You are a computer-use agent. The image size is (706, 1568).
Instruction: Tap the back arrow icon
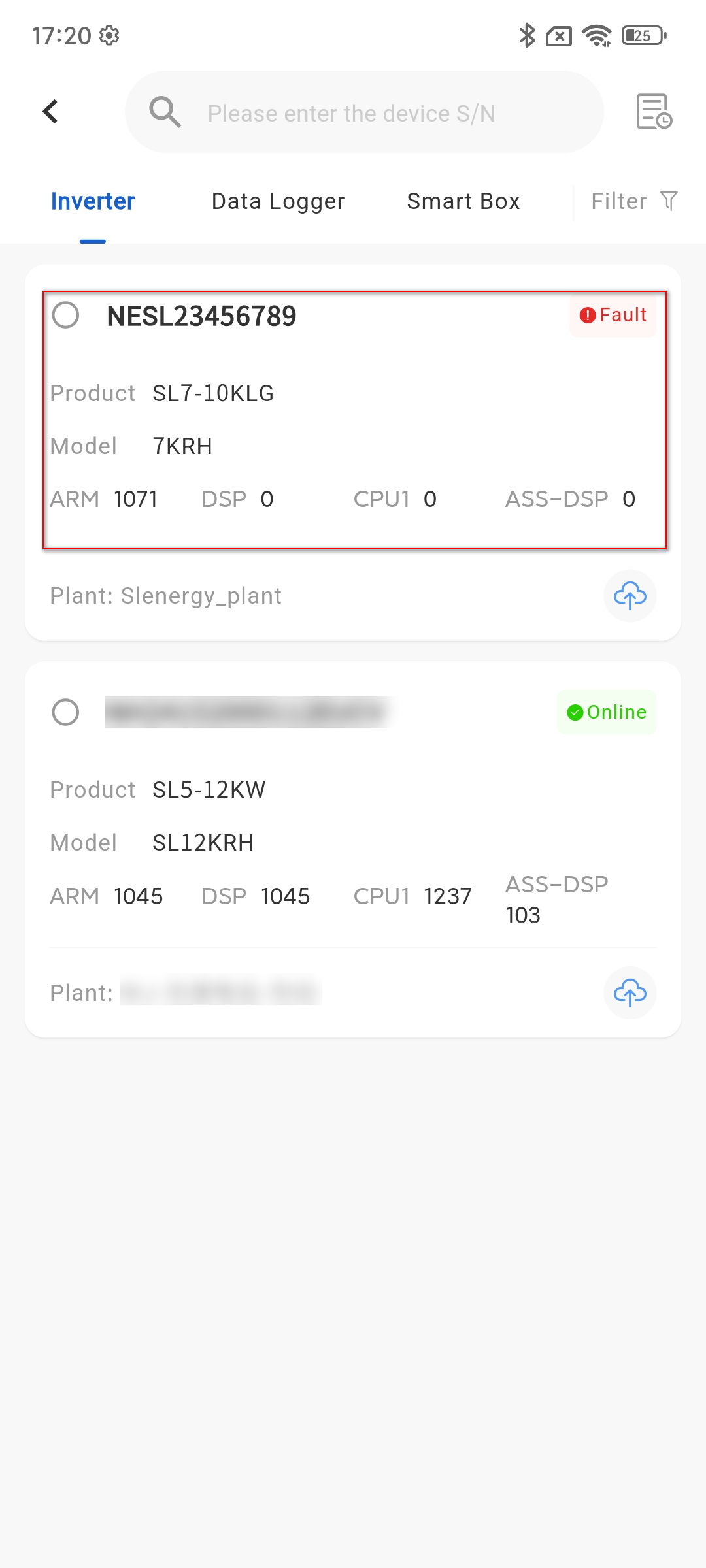tap(50, 112)
